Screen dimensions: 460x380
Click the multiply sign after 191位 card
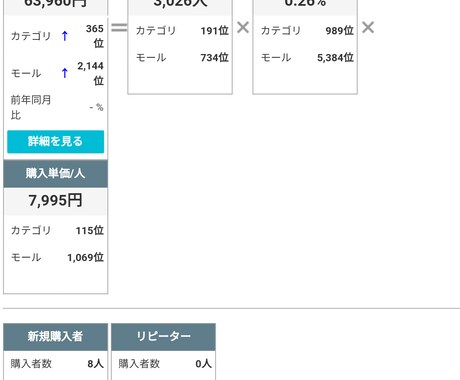243,27
